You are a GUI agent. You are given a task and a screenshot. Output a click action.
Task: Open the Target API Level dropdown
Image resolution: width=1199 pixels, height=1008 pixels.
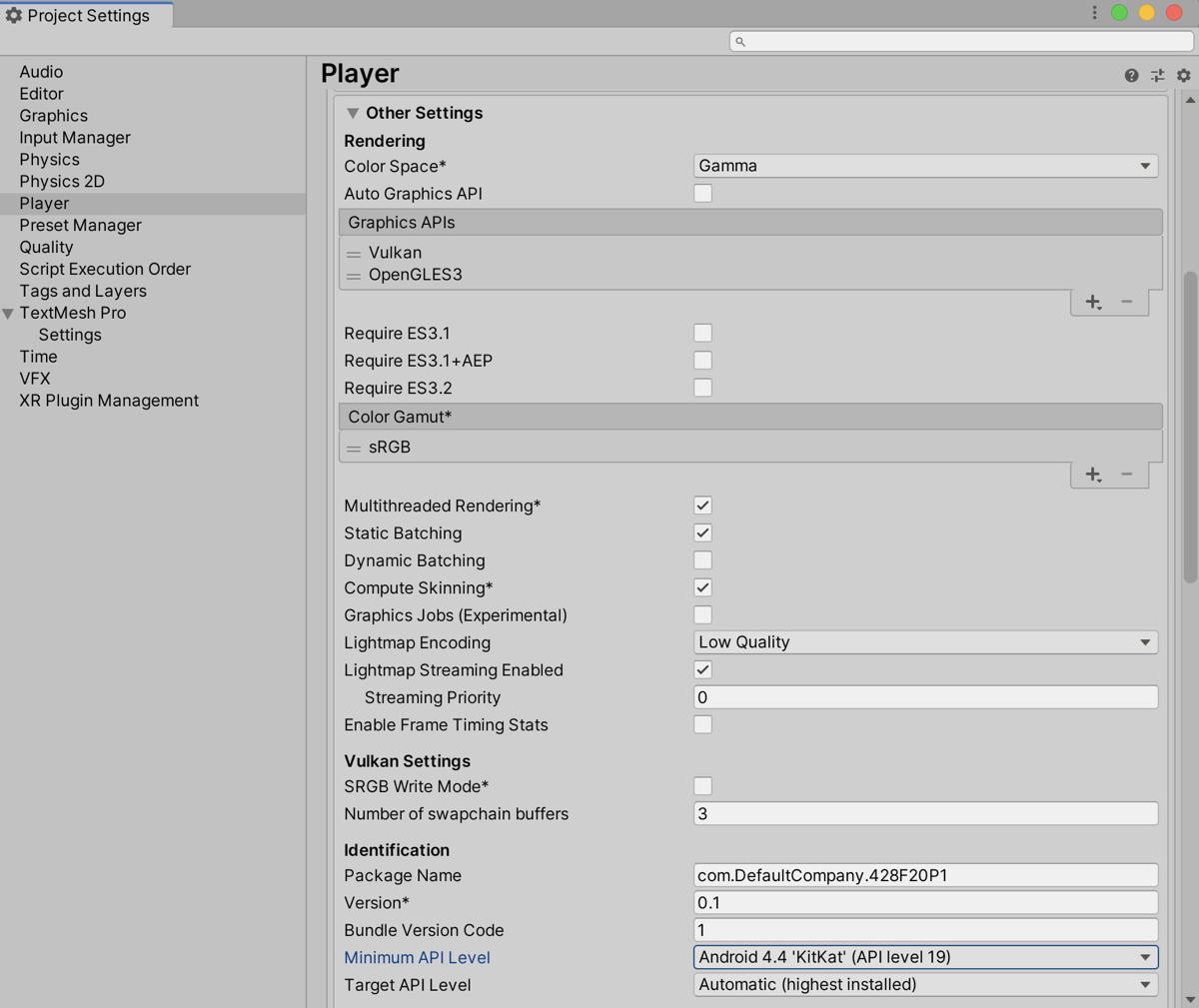click(x=925, y=984)
